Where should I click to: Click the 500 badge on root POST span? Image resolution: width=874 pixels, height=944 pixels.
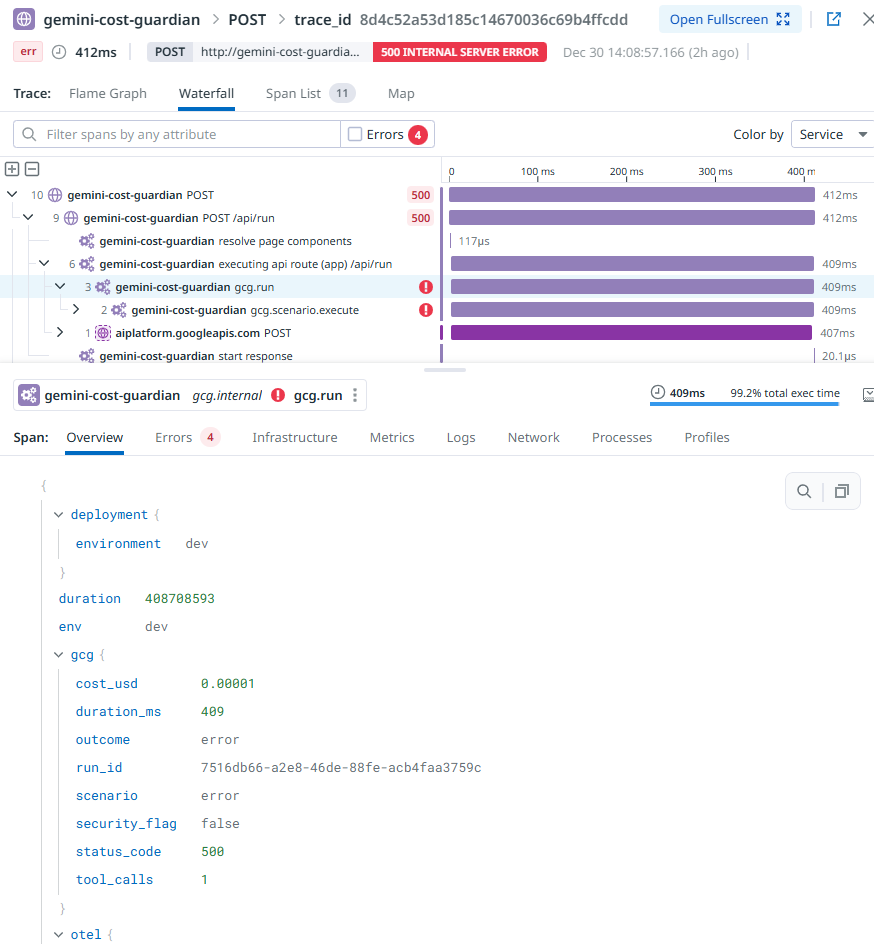tap(420, 195)
